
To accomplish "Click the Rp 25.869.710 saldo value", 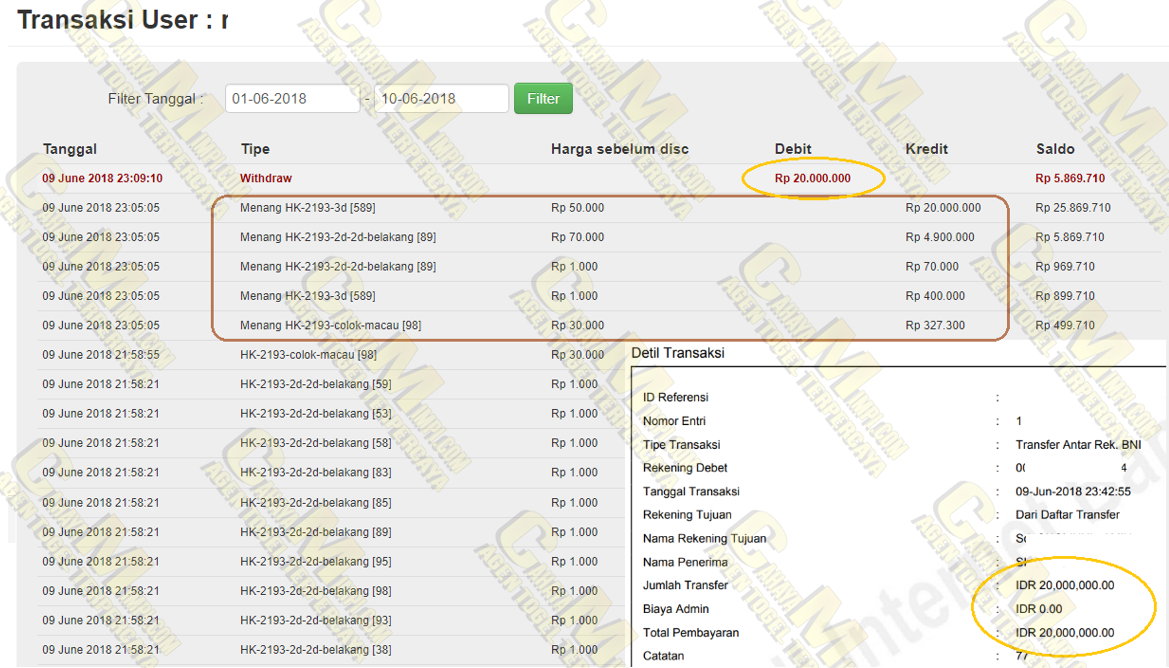I will pos(1073,208).
